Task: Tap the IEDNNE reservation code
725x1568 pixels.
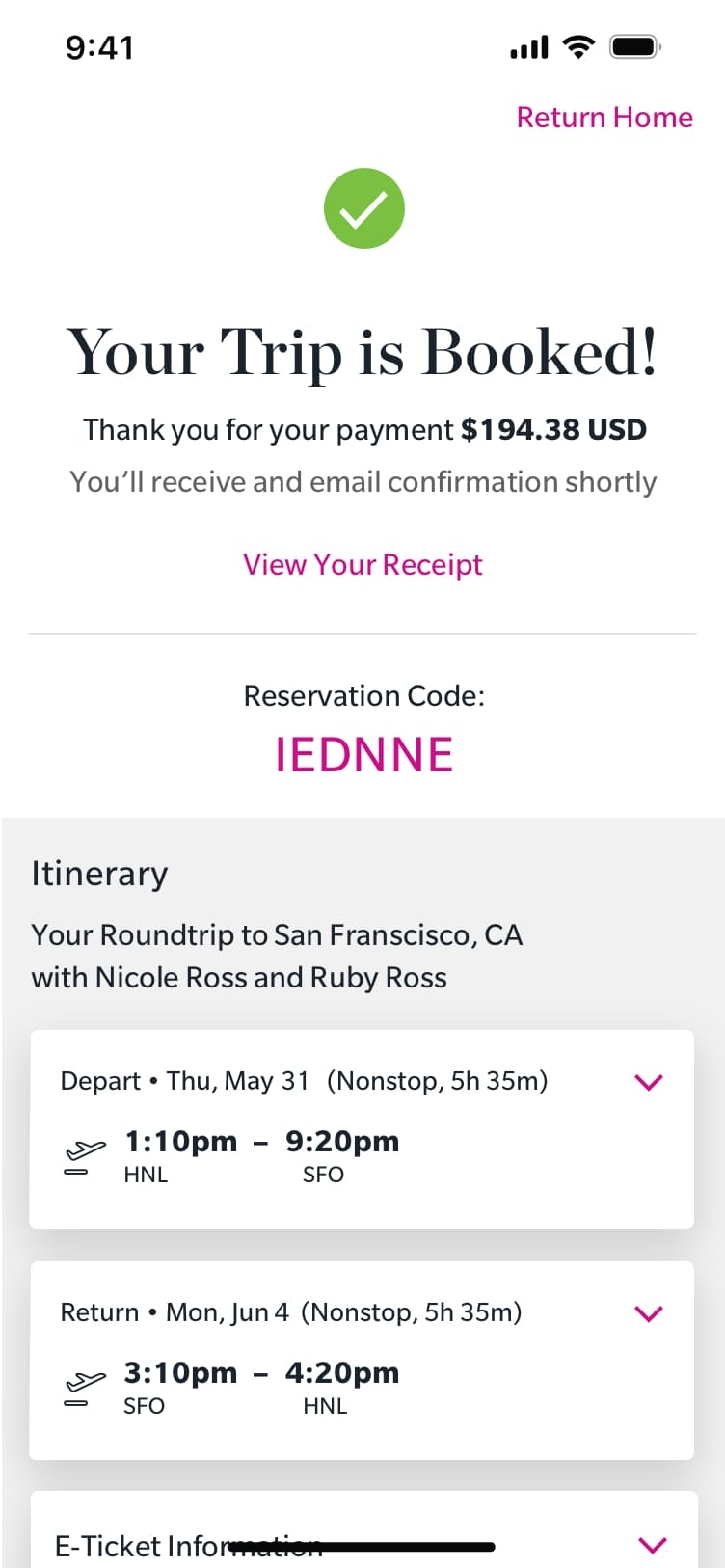Action: [363, 754]
